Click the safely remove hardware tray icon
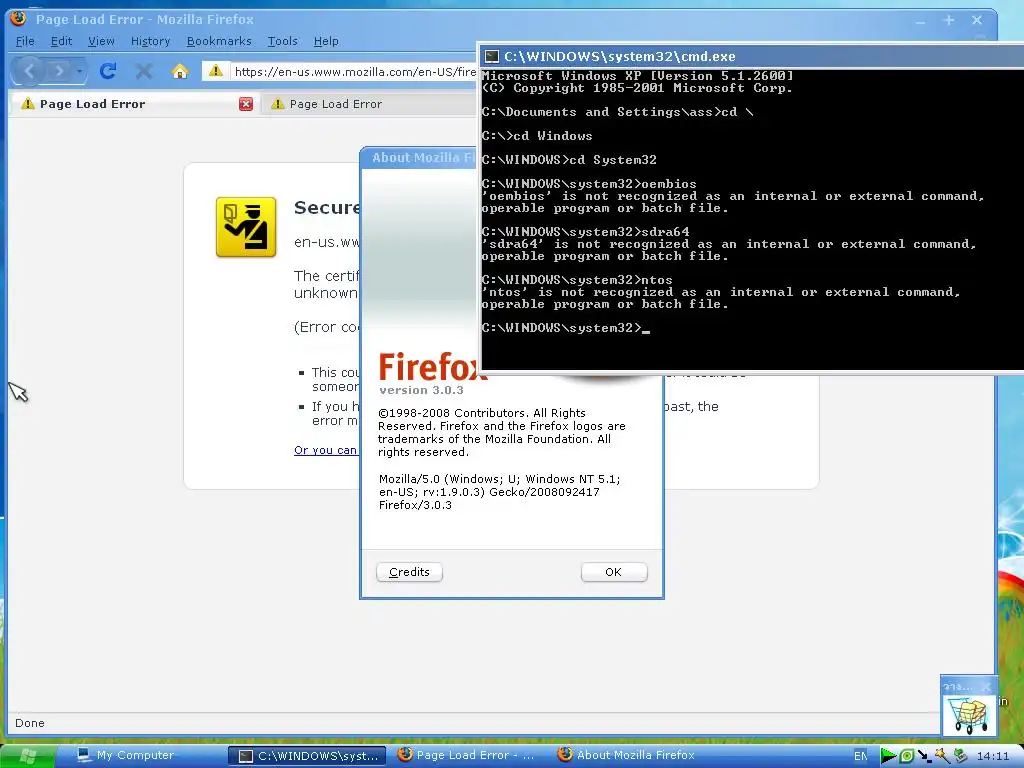This screenshot has width=1024, height=768. coord(959,756)
